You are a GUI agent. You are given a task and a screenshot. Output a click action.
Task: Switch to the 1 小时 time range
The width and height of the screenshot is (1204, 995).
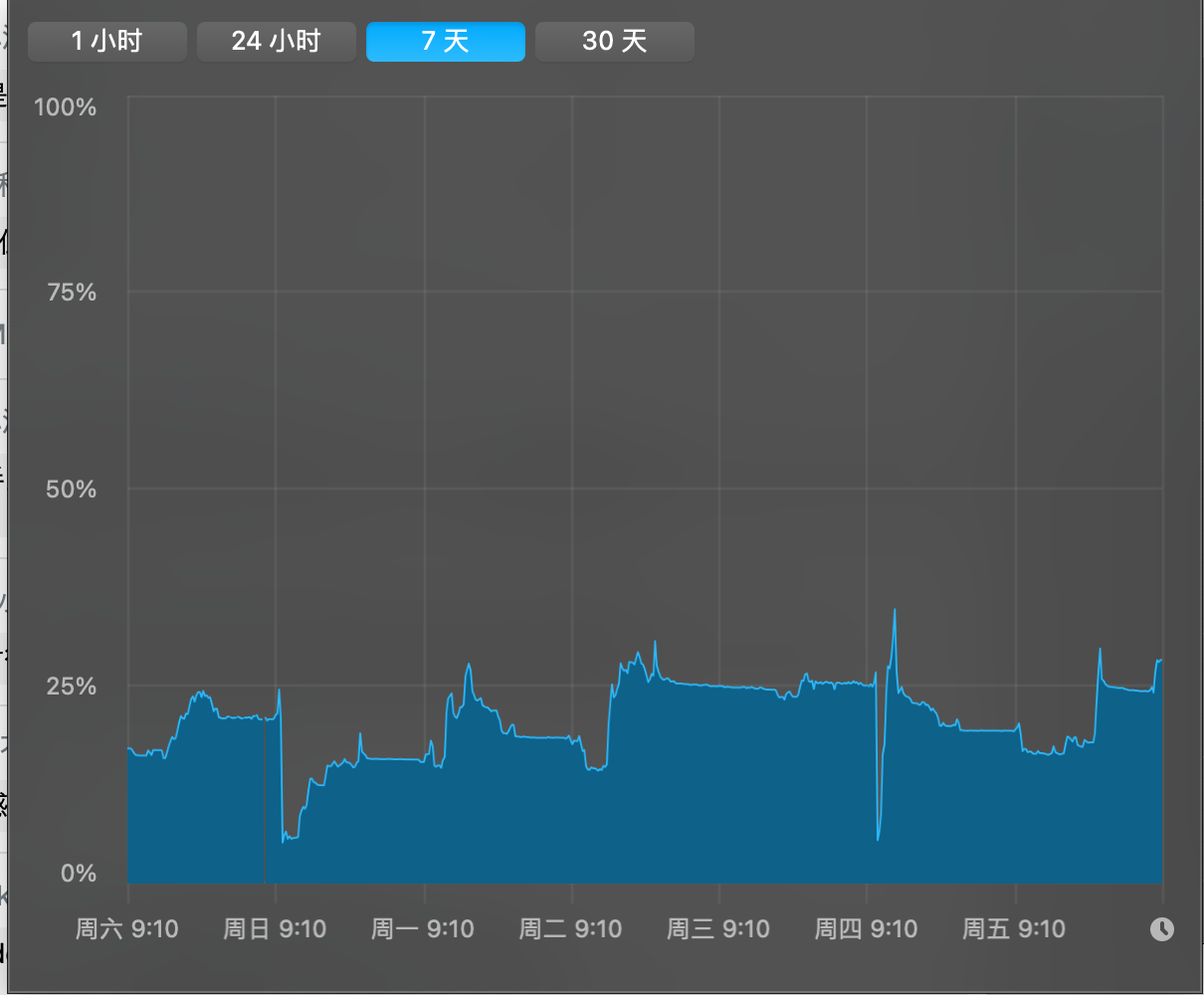[107, 42]
